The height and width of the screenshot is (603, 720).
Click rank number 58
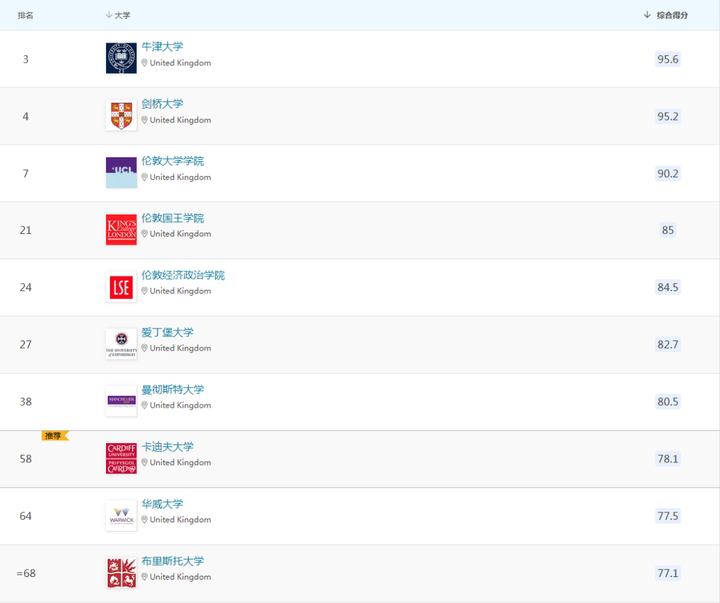pyautogui.click(x=26, y=459)
